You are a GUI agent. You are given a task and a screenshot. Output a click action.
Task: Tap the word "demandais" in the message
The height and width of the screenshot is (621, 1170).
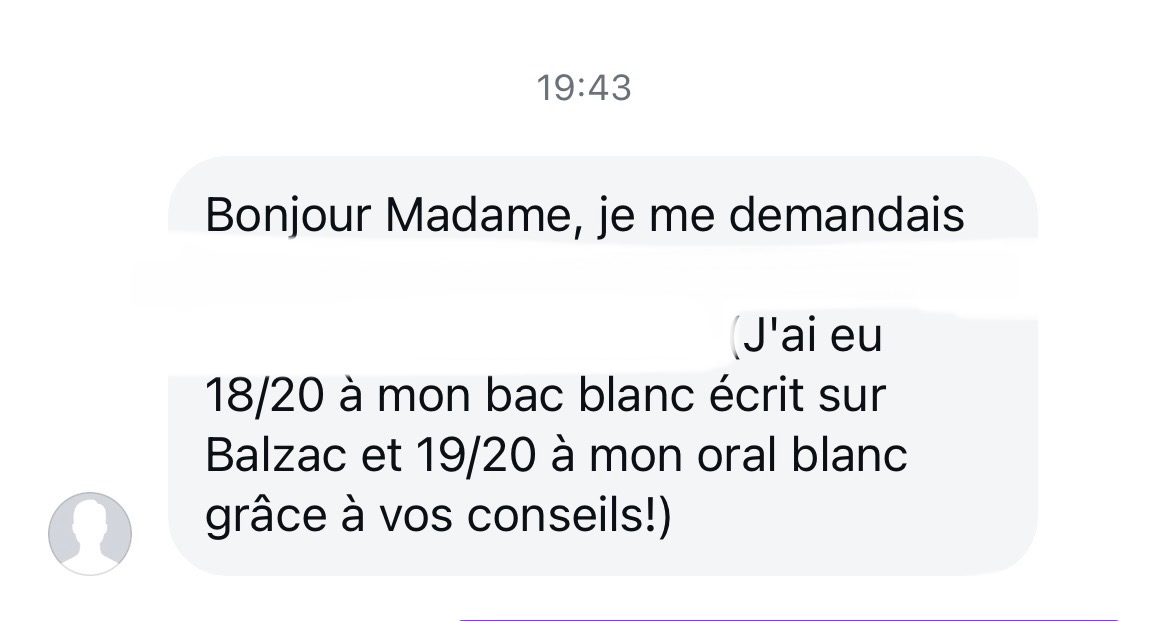click(846, 215)
